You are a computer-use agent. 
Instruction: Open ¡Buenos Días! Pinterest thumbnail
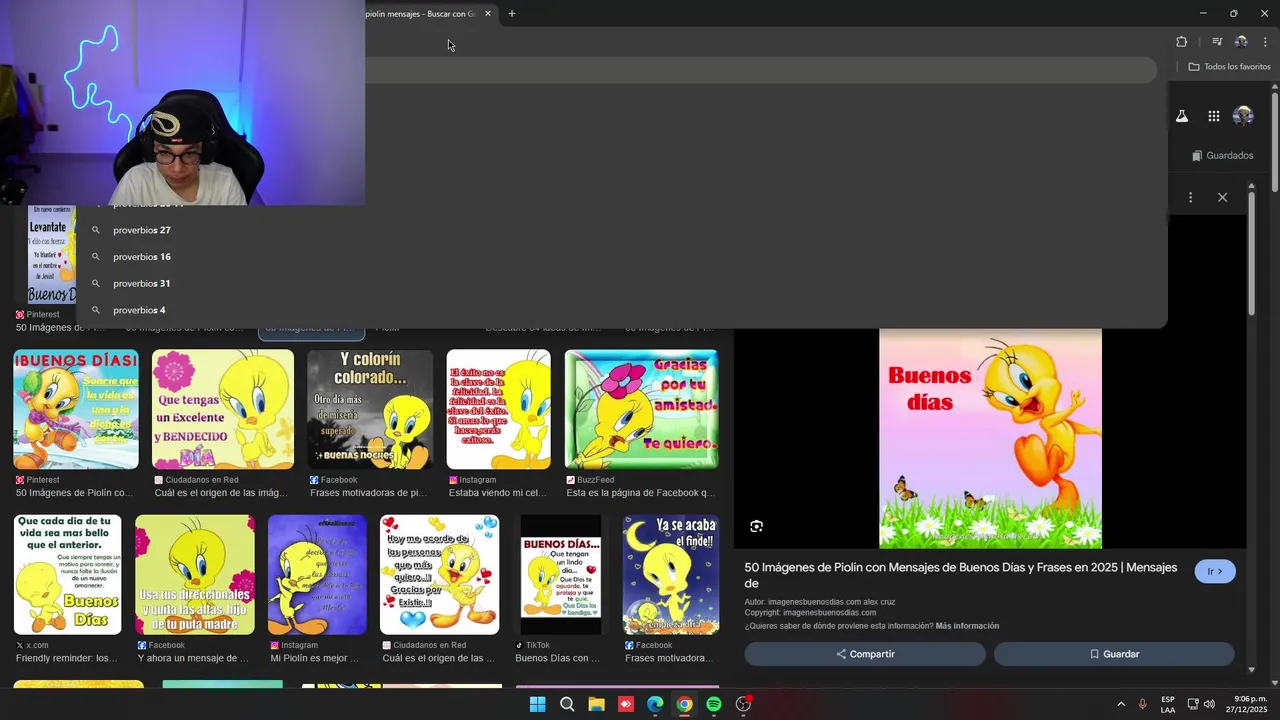(x=76, y=409)
